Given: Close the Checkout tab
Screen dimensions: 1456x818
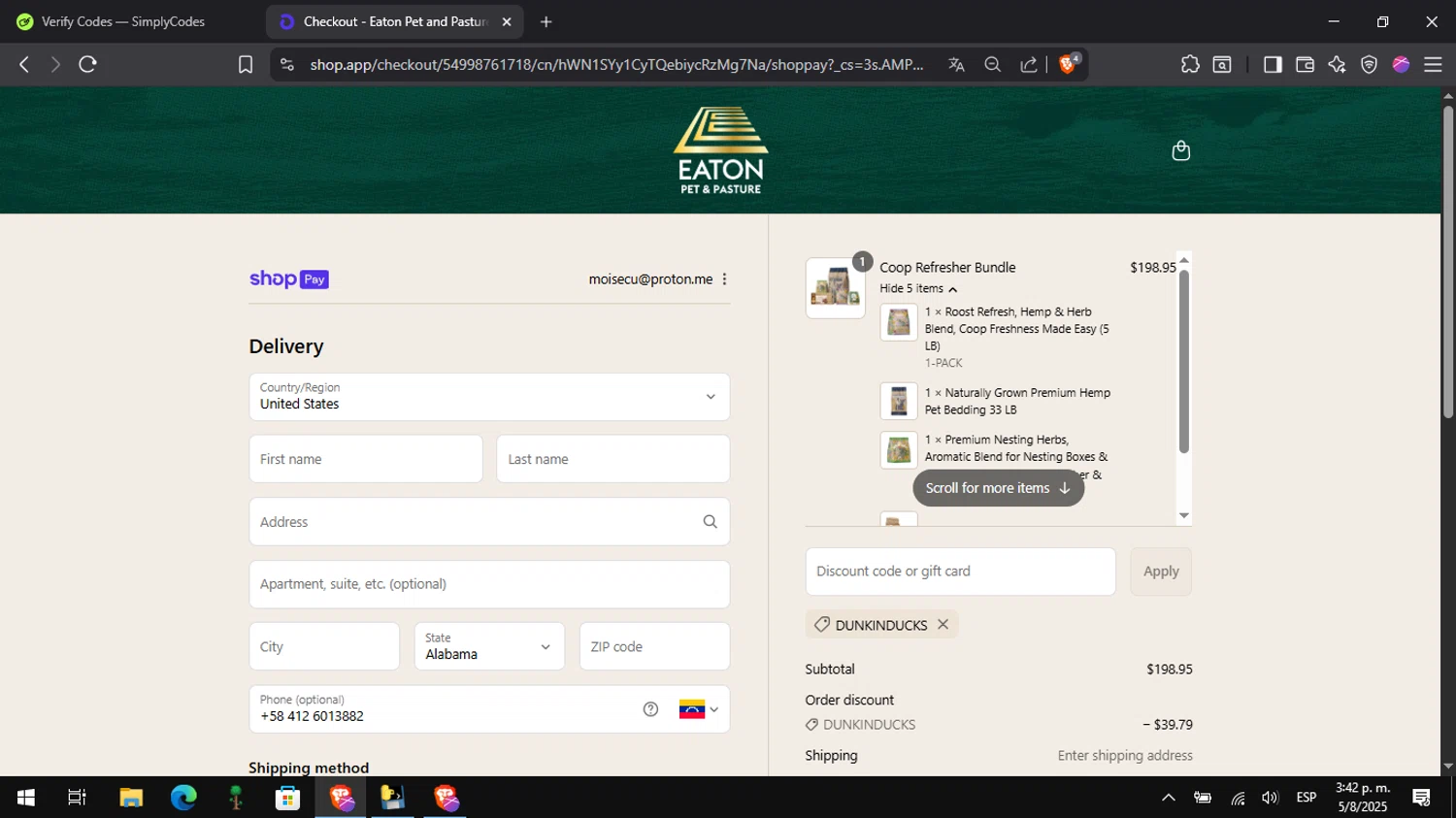Looking at the screenshot, I should pyautogui.click(x=507, y=21).
